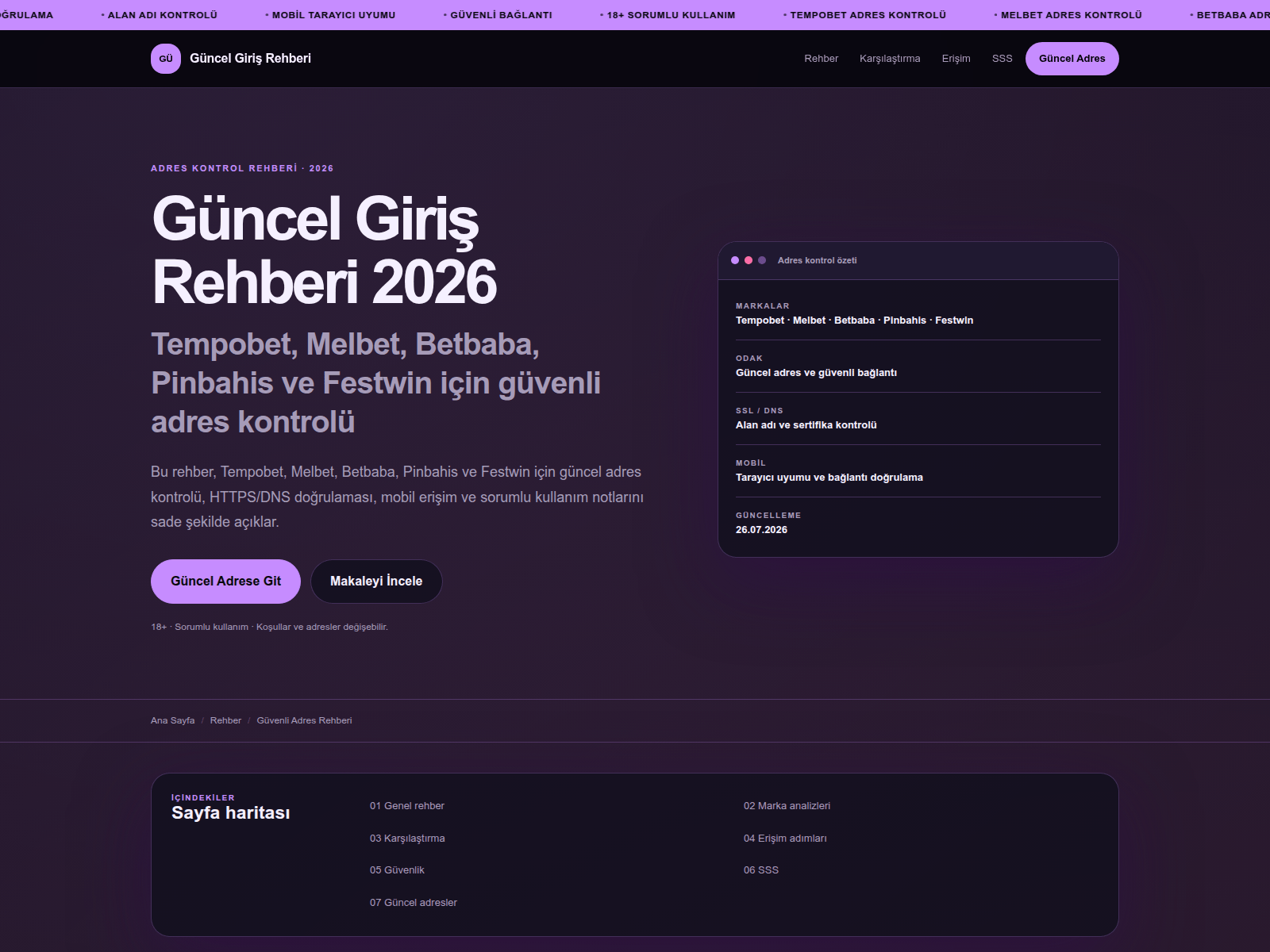Viewport: 1270px width, 952px height.
Task: Open Ana Sayfa breadcrumb link
Action: click(172, 720)
